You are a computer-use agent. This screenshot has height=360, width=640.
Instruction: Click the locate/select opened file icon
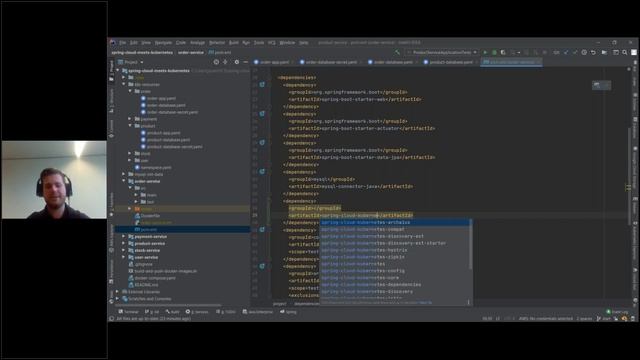click(216, 62)
